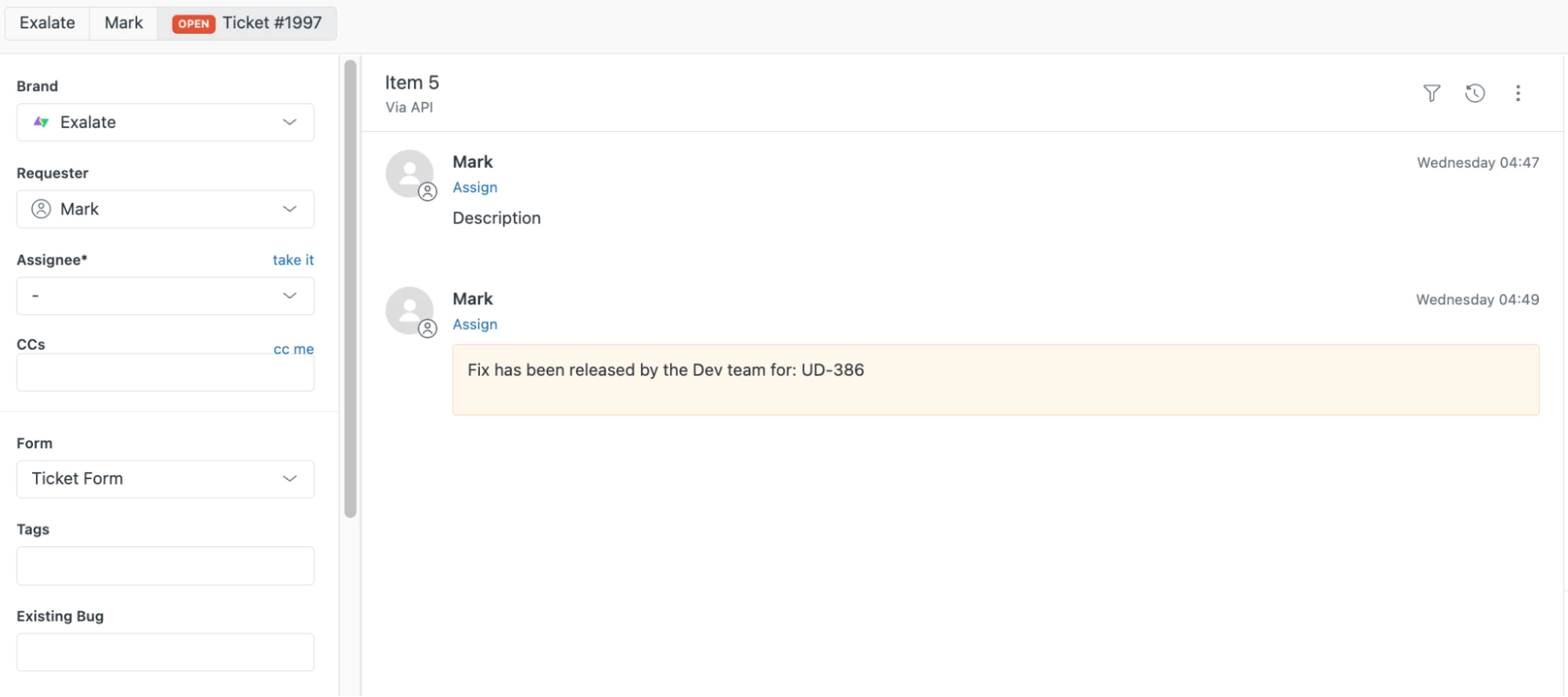Viewport: 1568px width, 697px height.
Task: Focus the Existing Bug input field
Action: tap(166, 652)
